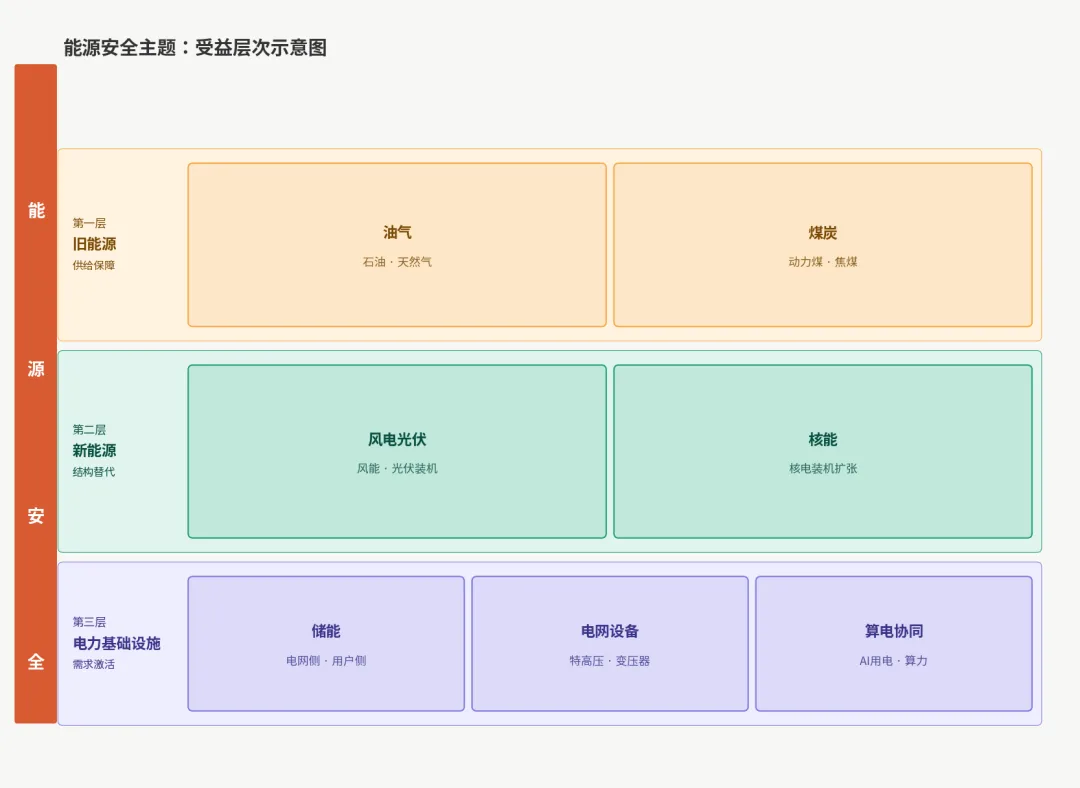The width and height of the screenshot is (1080, 788).
Task: Click the 电网设备 card
Action: point(608,643)
